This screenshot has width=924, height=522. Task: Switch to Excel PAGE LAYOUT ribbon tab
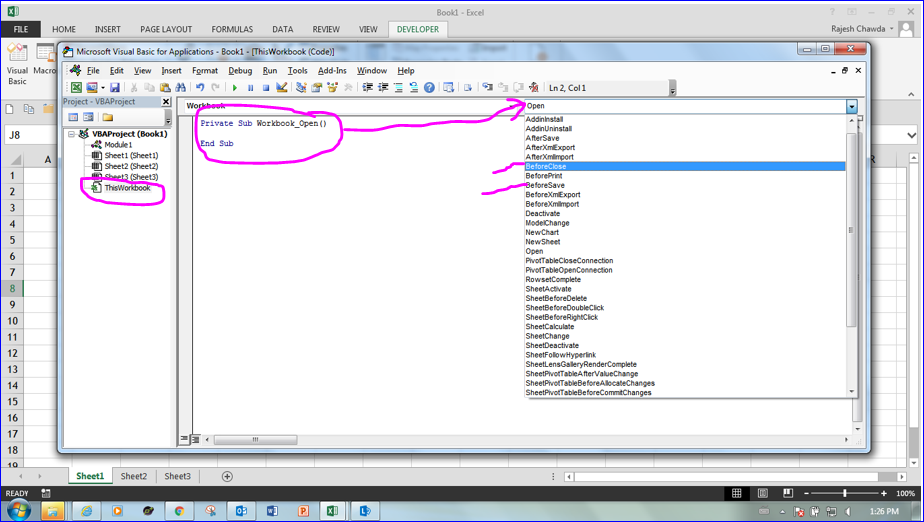[x=166, y=29]
